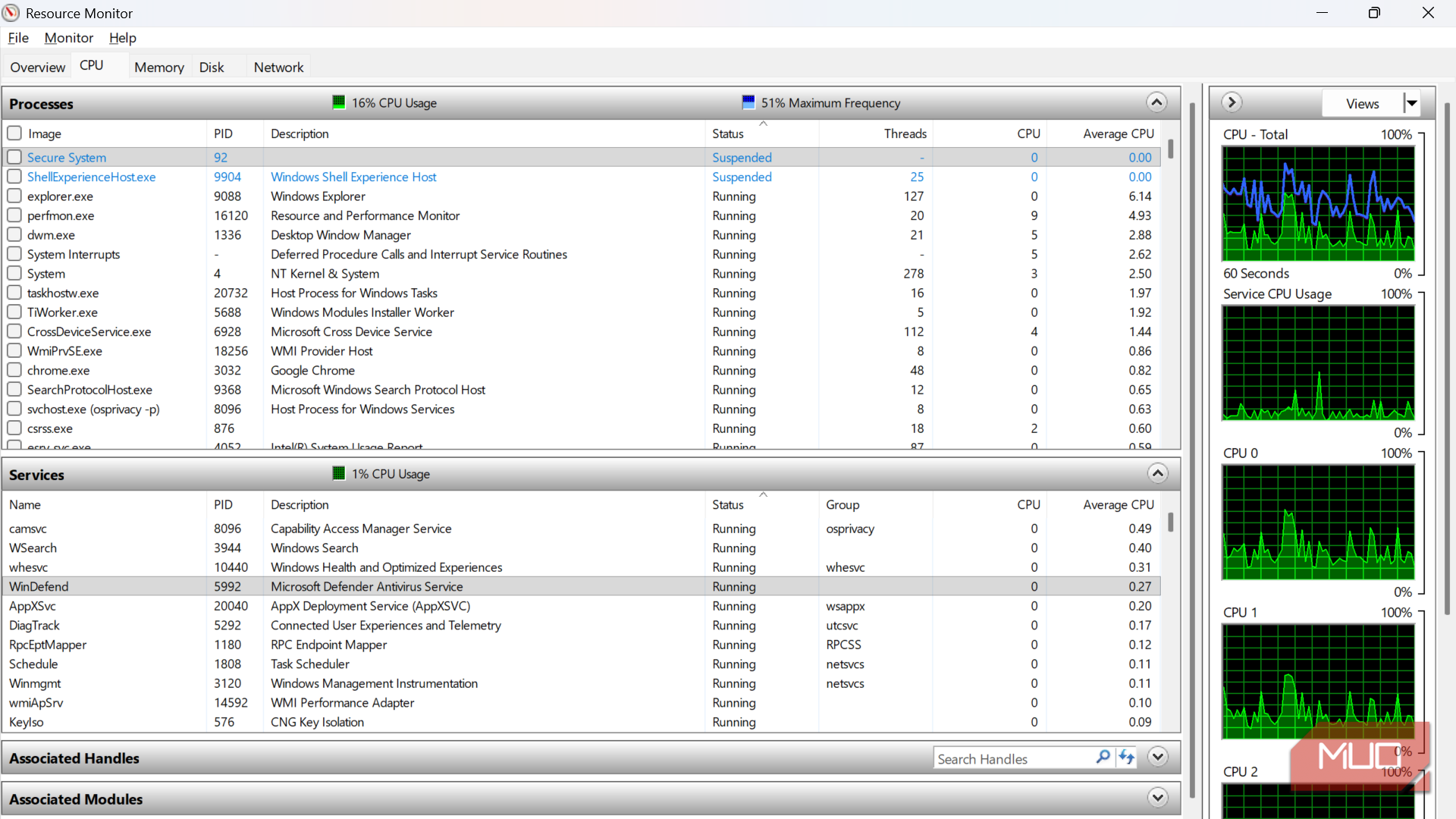
Task: Sort processes by PID column header
Action: tap(235, 133)
